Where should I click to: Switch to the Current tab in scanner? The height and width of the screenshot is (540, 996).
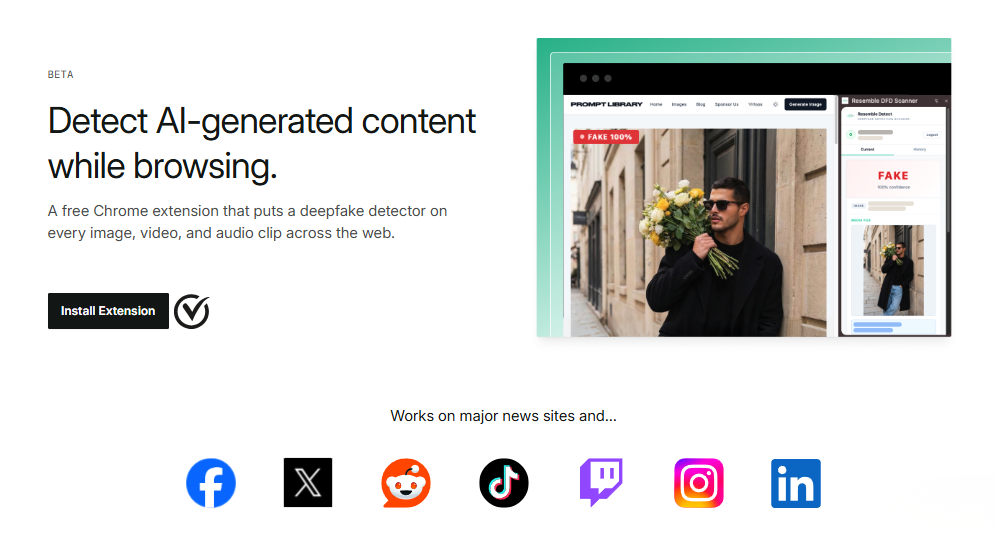(x=868, y=149)
